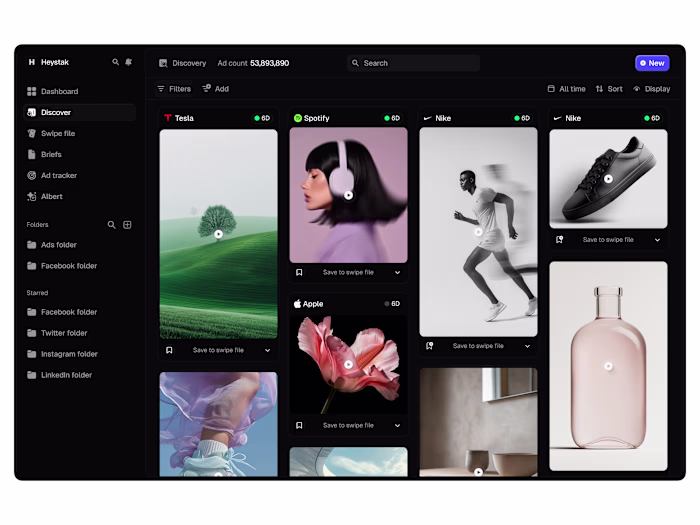Click Nike runner card 6D badge

pyautogui.click(x=522, y=118)
